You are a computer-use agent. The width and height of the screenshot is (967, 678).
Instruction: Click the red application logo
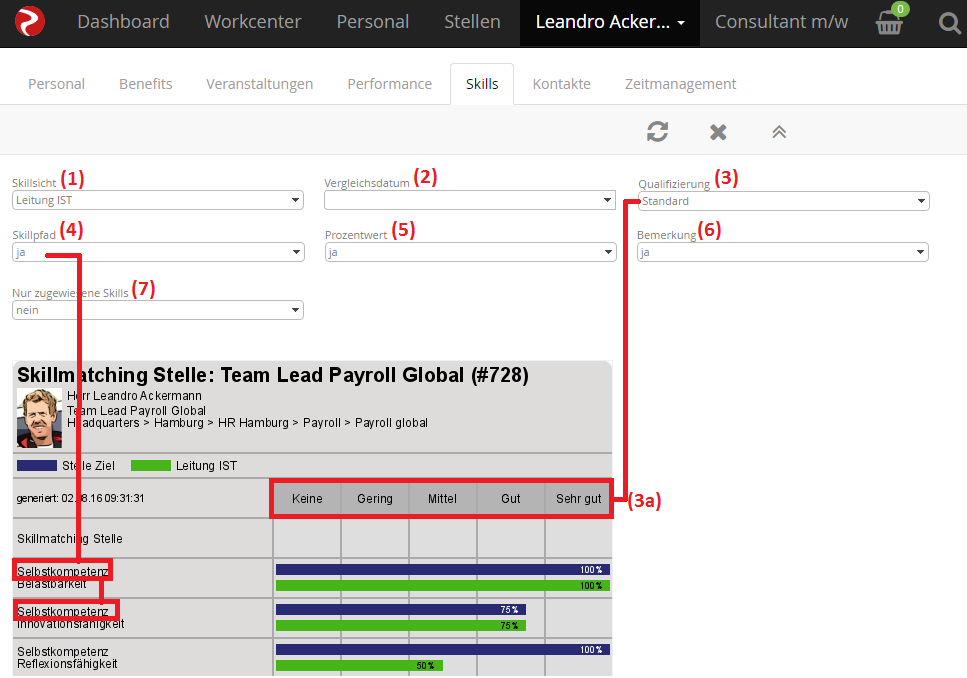coord(30,22)
